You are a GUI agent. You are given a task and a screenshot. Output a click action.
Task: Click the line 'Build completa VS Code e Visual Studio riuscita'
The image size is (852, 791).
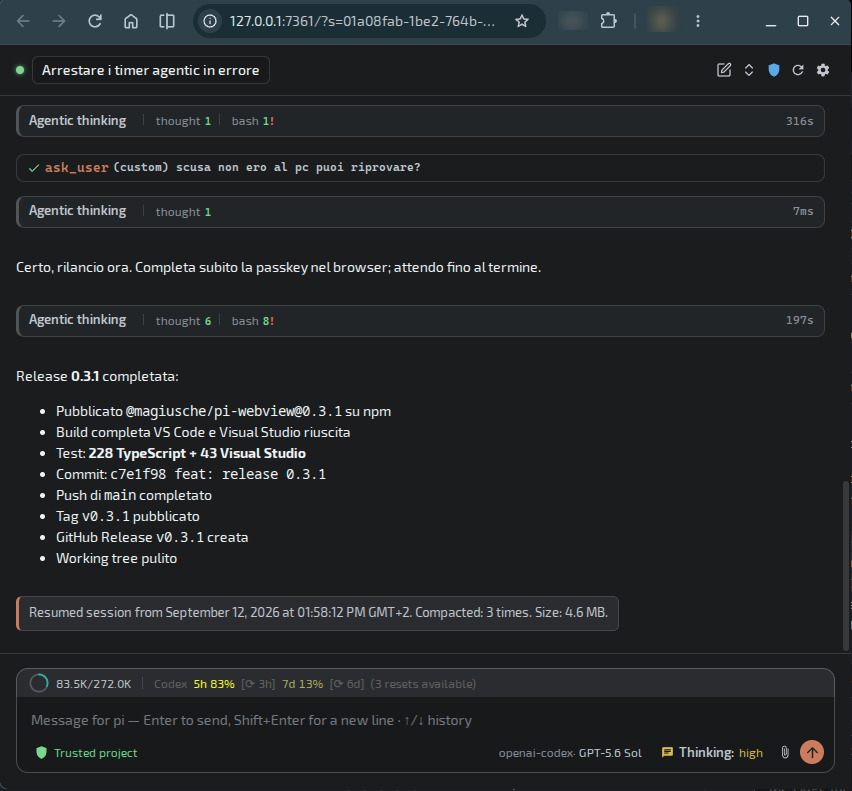(203, 432)
